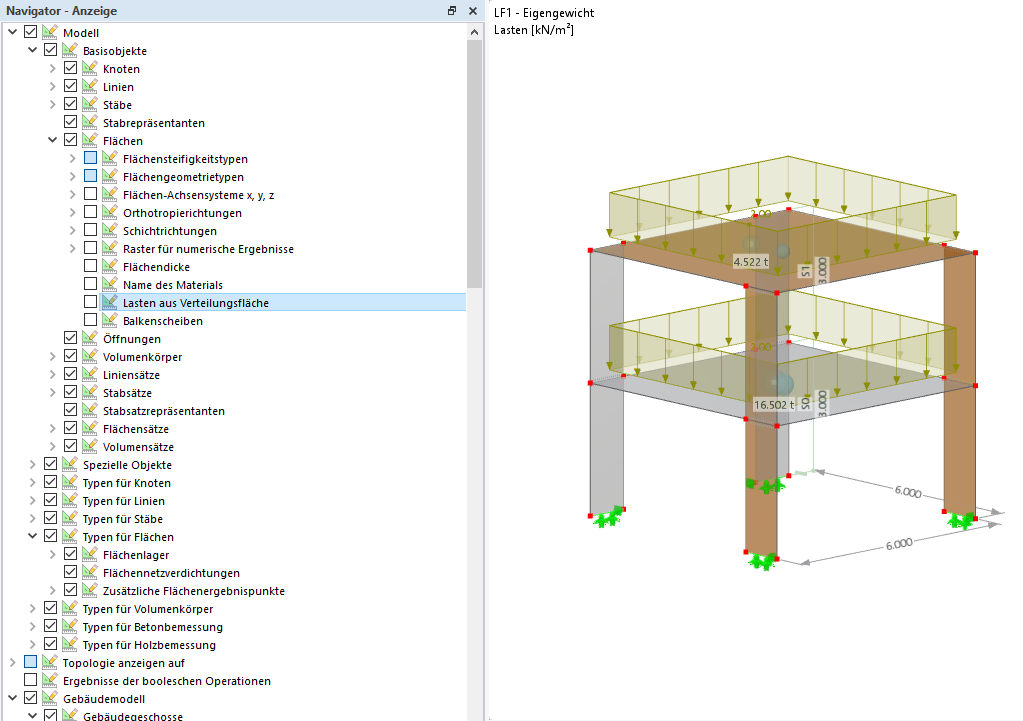The image size is (1023, 721).
Task: Expand Raster für numerische Ergebnisse
Action: (73, 249)
